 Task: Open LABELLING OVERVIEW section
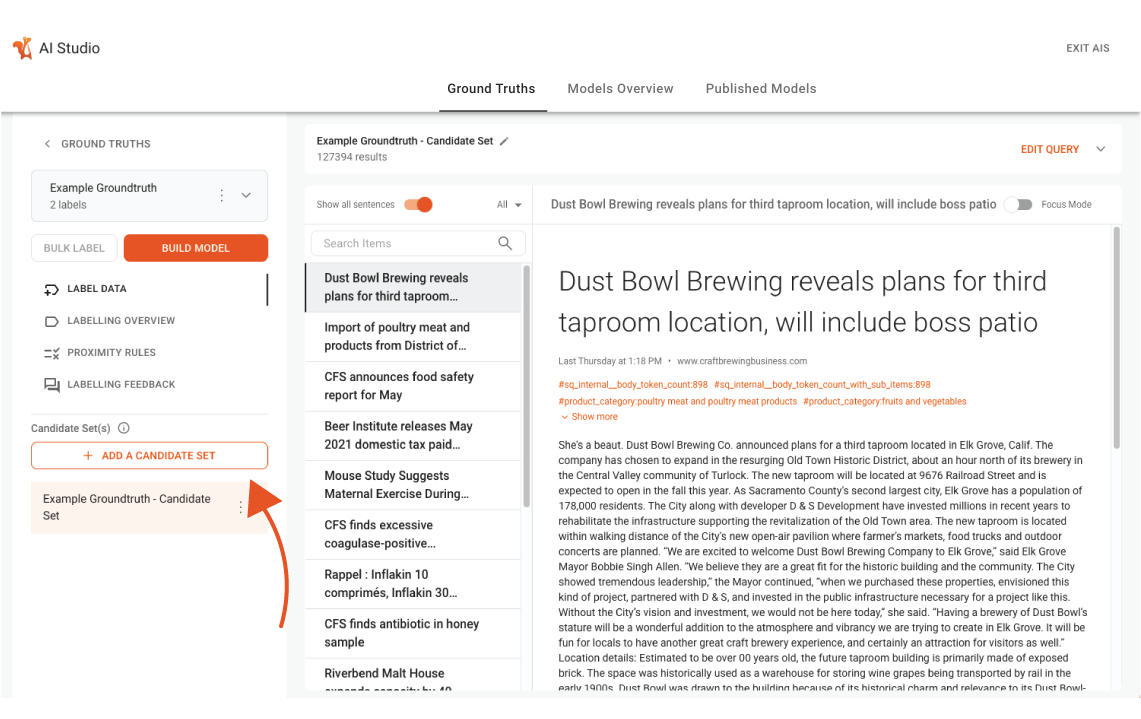(x=122, y=321)
